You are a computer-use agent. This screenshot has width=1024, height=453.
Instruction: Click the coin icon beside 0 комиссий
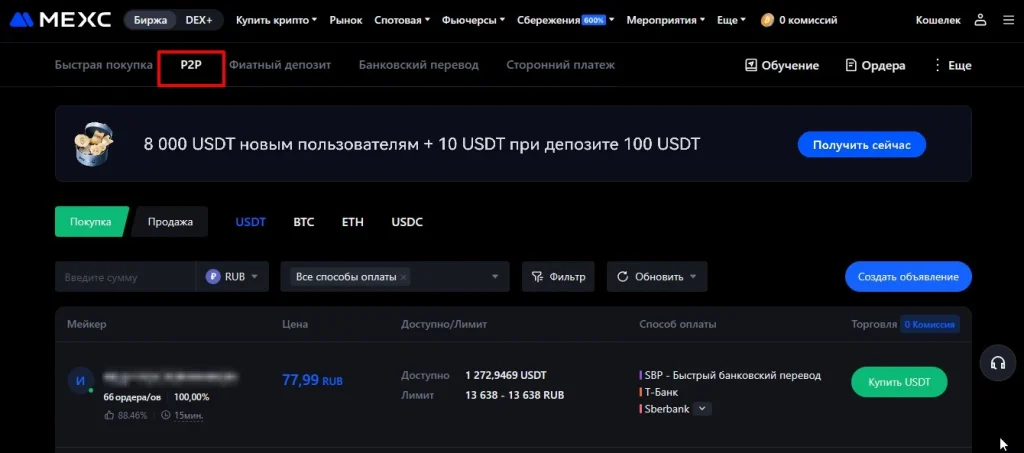coord(767,20)
